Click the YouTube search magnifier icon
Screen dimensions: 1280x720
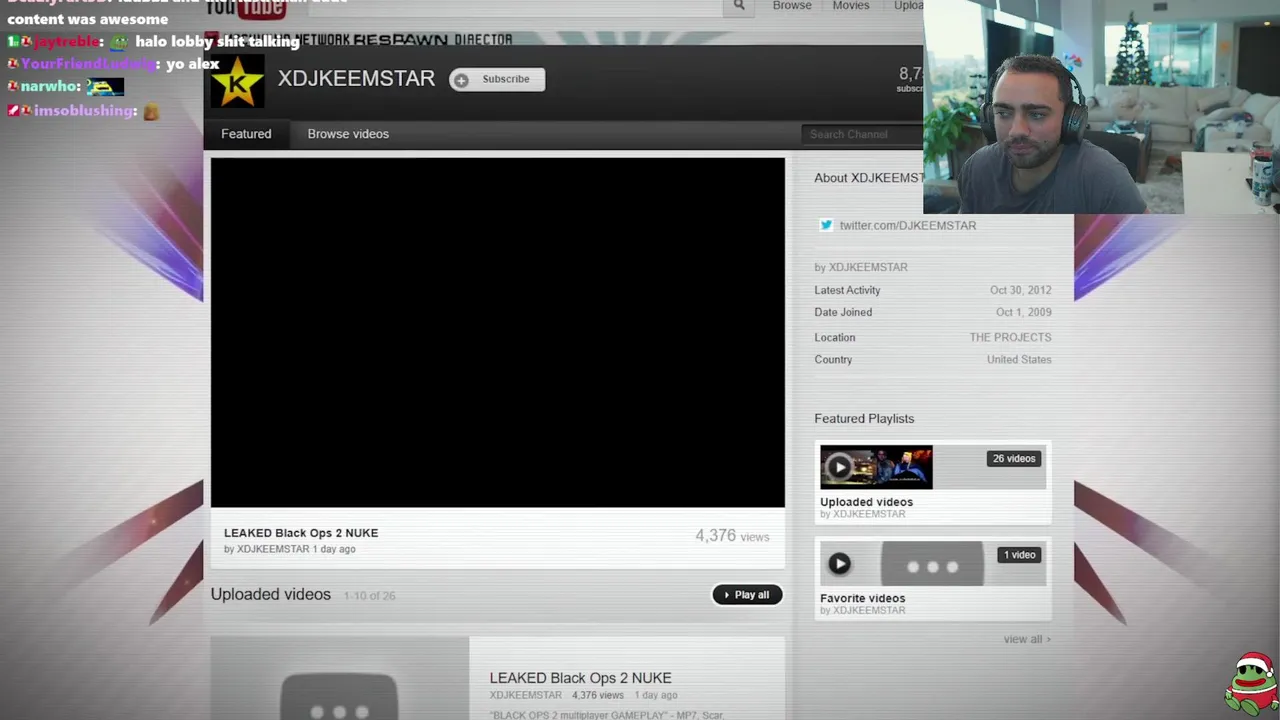click(739, 6)
